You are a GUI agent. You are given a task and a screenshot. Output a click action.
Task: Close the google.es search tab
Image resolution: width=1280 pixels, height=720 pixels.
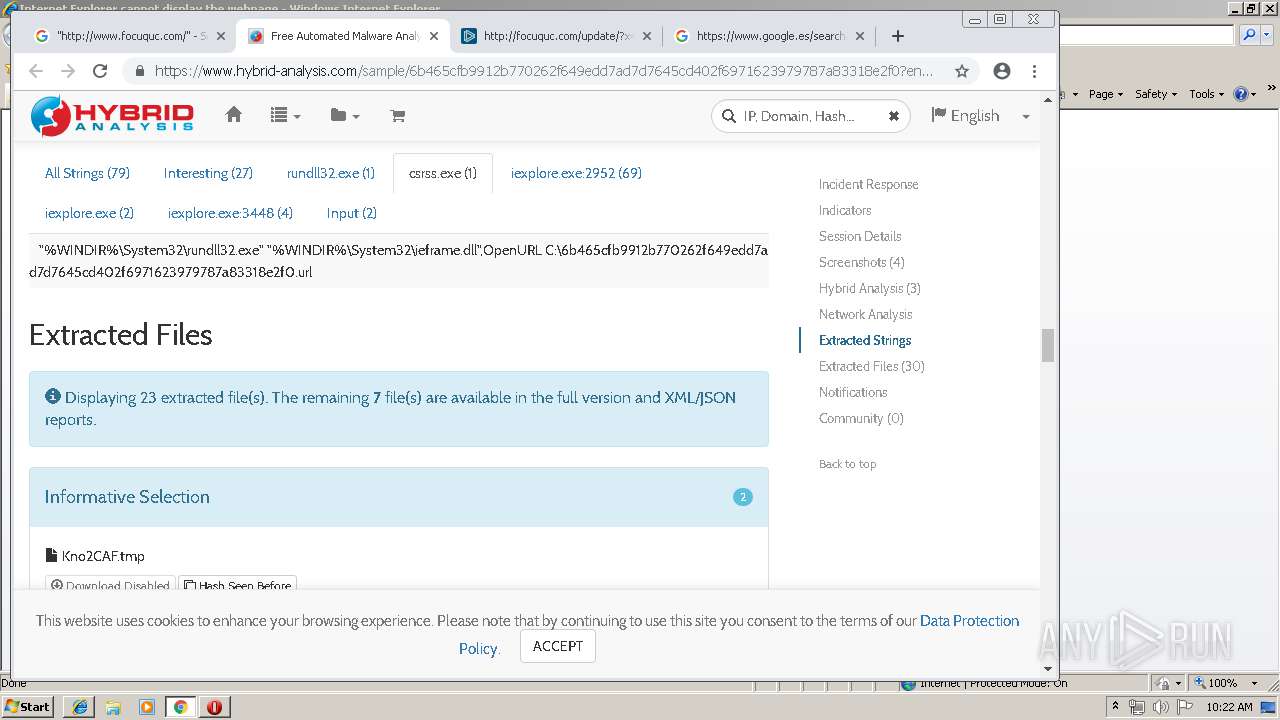click(859, 36)
